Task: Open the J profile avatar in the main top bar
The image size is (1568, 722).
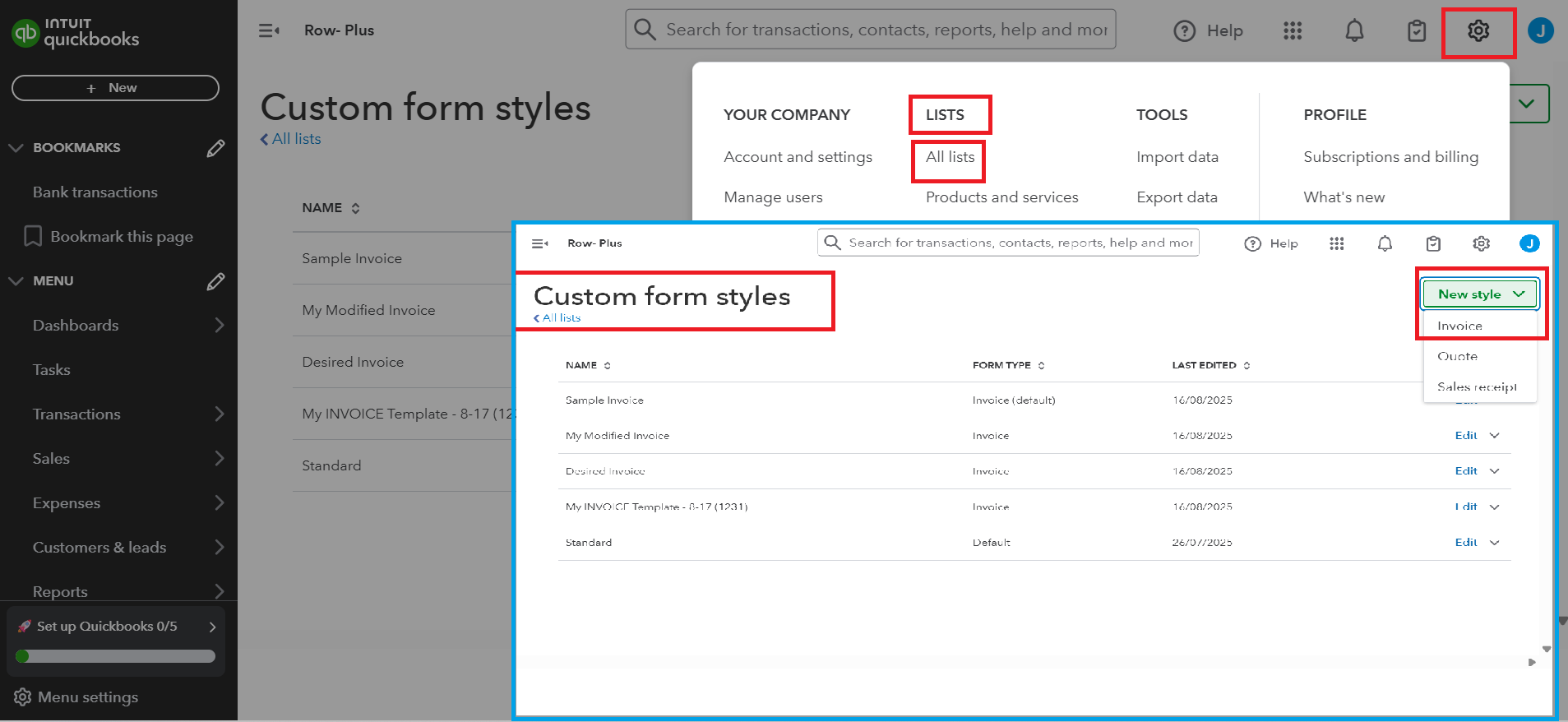Action: point(1540,31)
